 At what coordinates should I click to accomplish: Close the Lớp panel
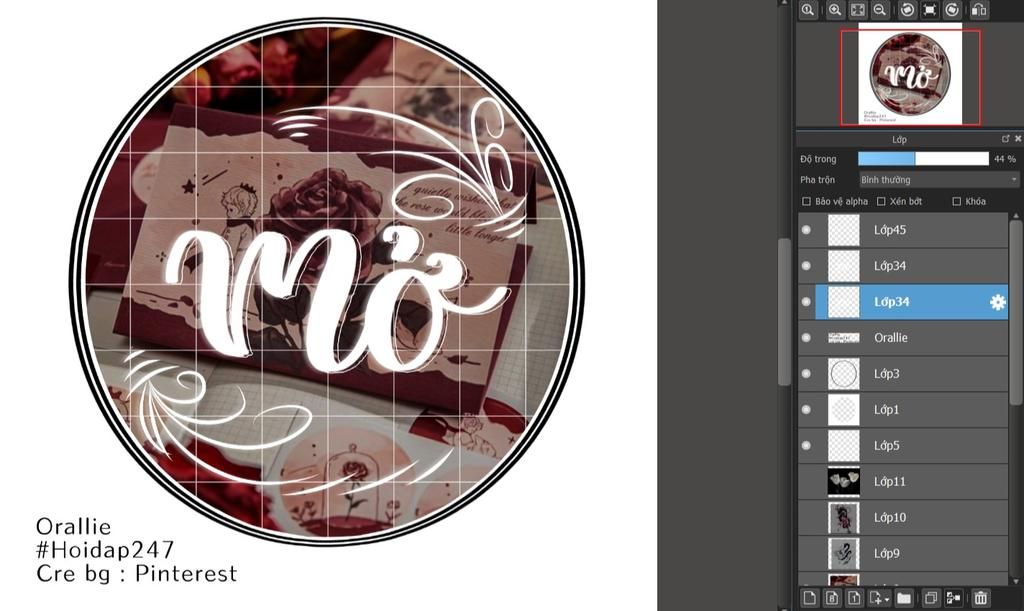click(x=1017, y=138)
